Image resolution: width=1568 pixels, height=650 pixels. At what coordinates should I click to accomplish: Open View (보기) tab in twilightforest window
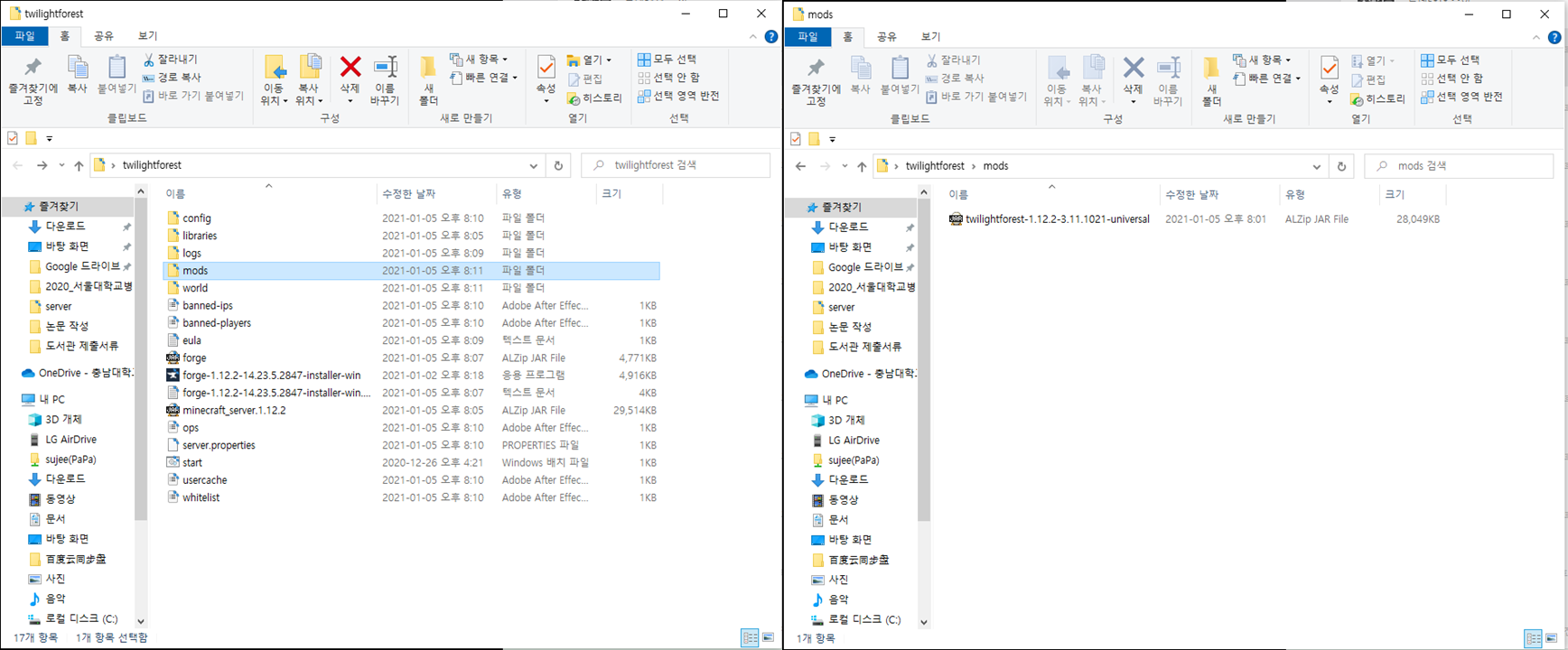pos(147,36)
